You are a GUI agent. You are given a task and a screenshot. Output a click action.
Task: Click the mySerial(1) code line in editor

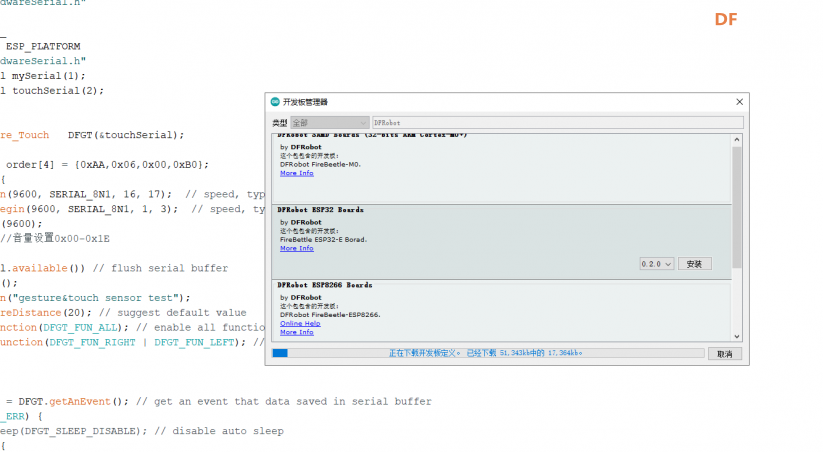click(x=43, y=76)
